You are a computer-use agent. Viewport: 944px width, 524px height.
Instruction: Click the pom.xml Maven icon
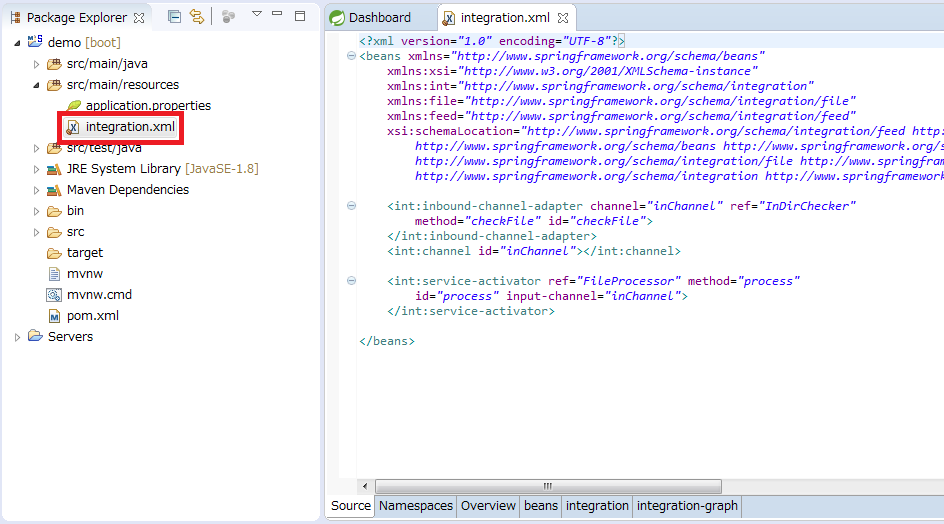coord(54,316)
